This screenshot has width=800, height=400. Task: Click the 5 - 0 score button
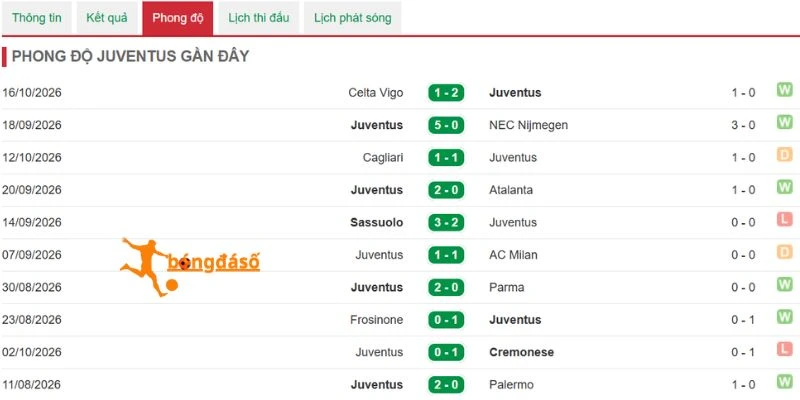click(446, 125)
